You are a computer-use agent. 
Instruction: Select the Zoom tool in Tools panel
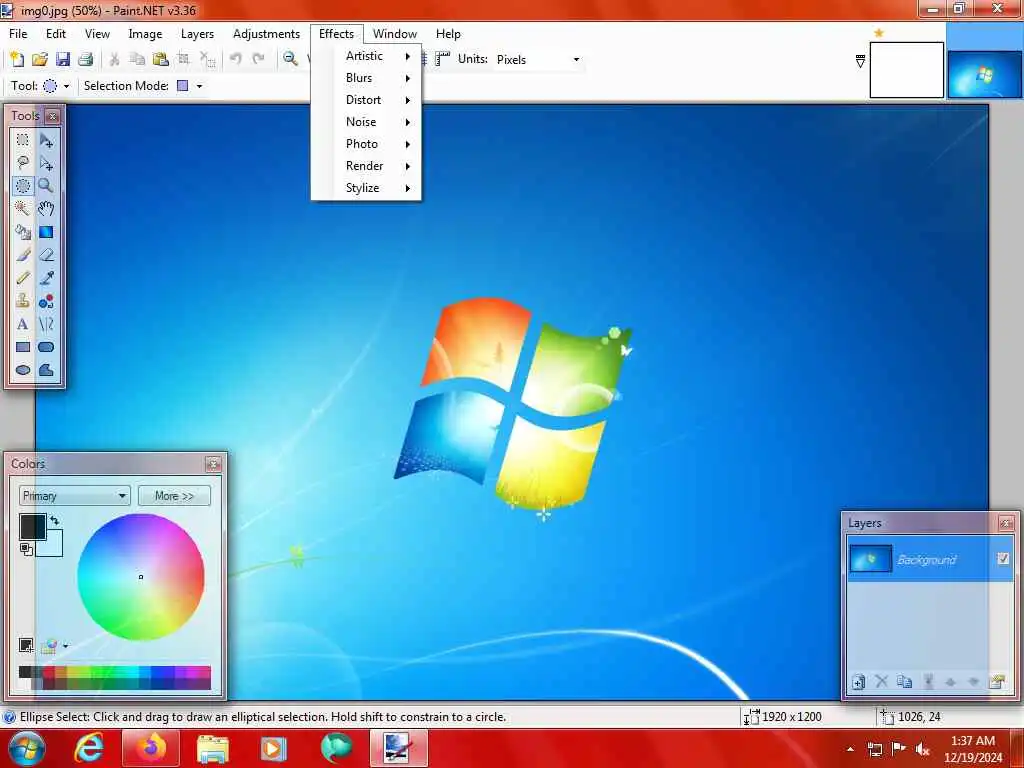46,185
